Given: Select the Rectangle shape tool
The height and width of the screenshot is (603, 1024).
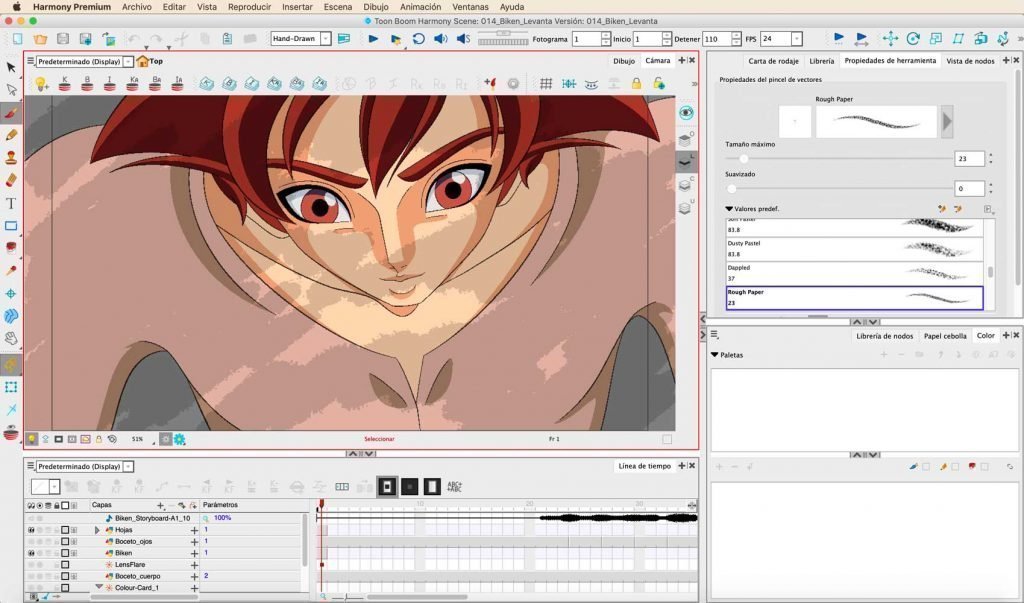Looking at the screenshot, I should pyautogui.click(x=11, y=226).
